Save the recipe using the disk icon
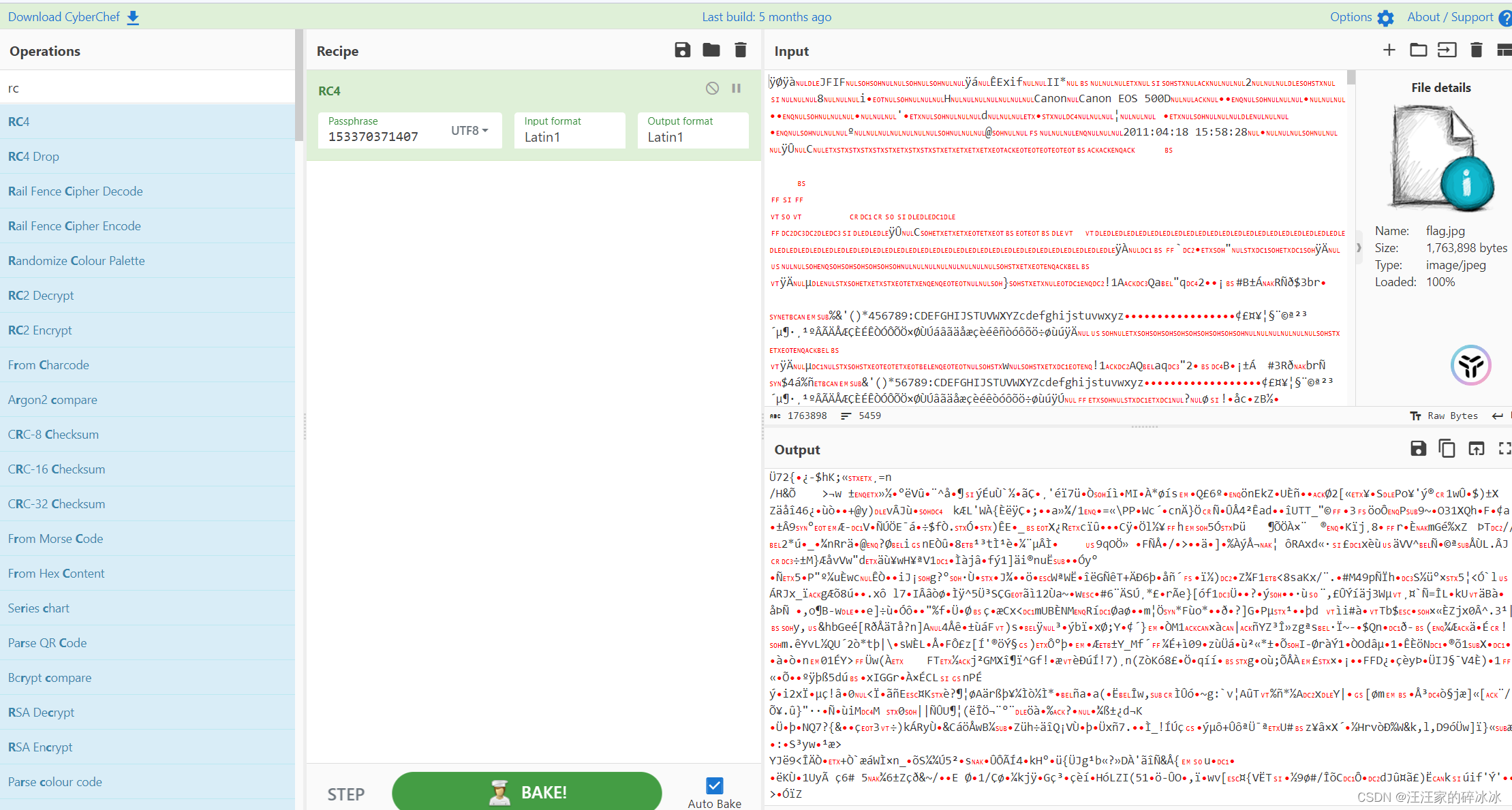 coord(682,50)
